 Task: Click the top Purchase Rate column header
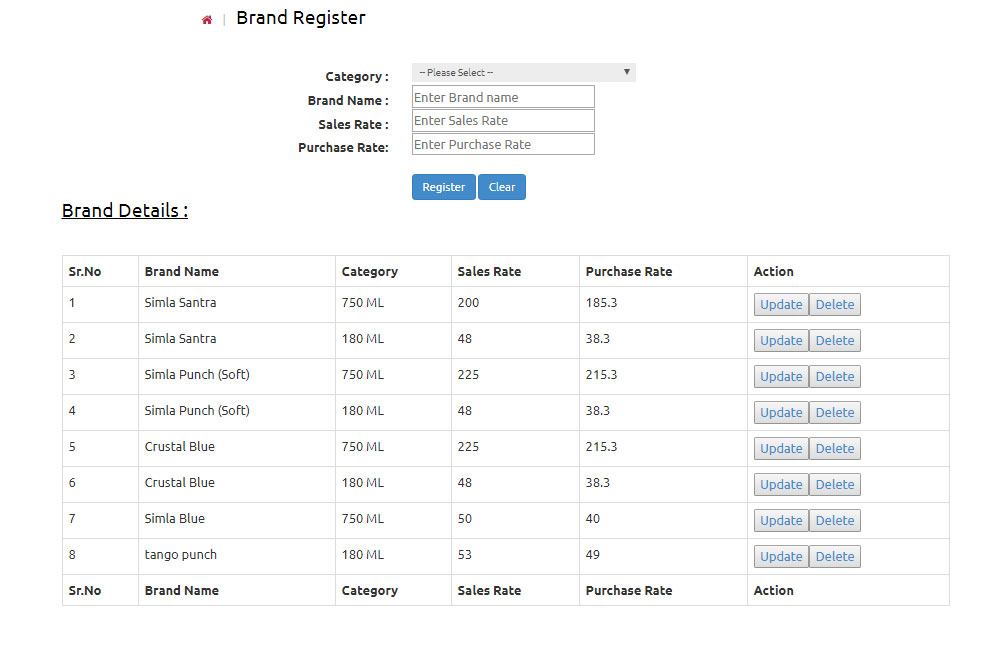629,271
